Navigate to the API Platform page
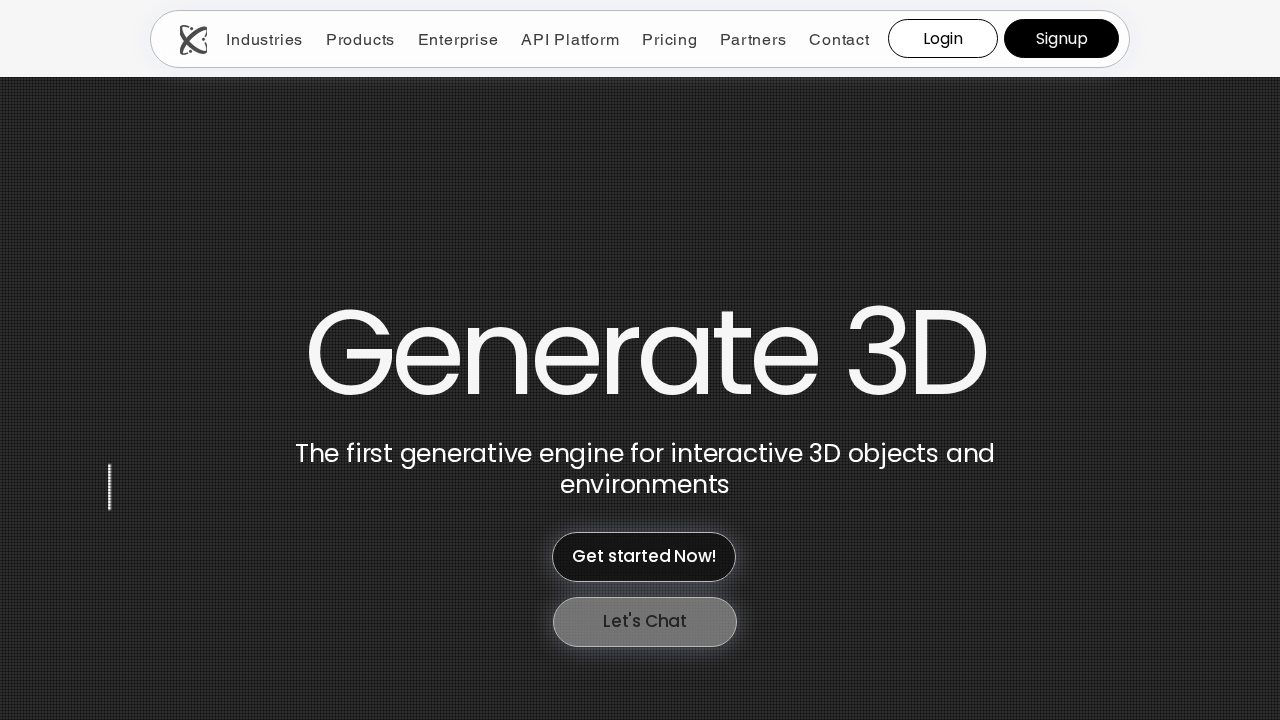 pos(570,39)
